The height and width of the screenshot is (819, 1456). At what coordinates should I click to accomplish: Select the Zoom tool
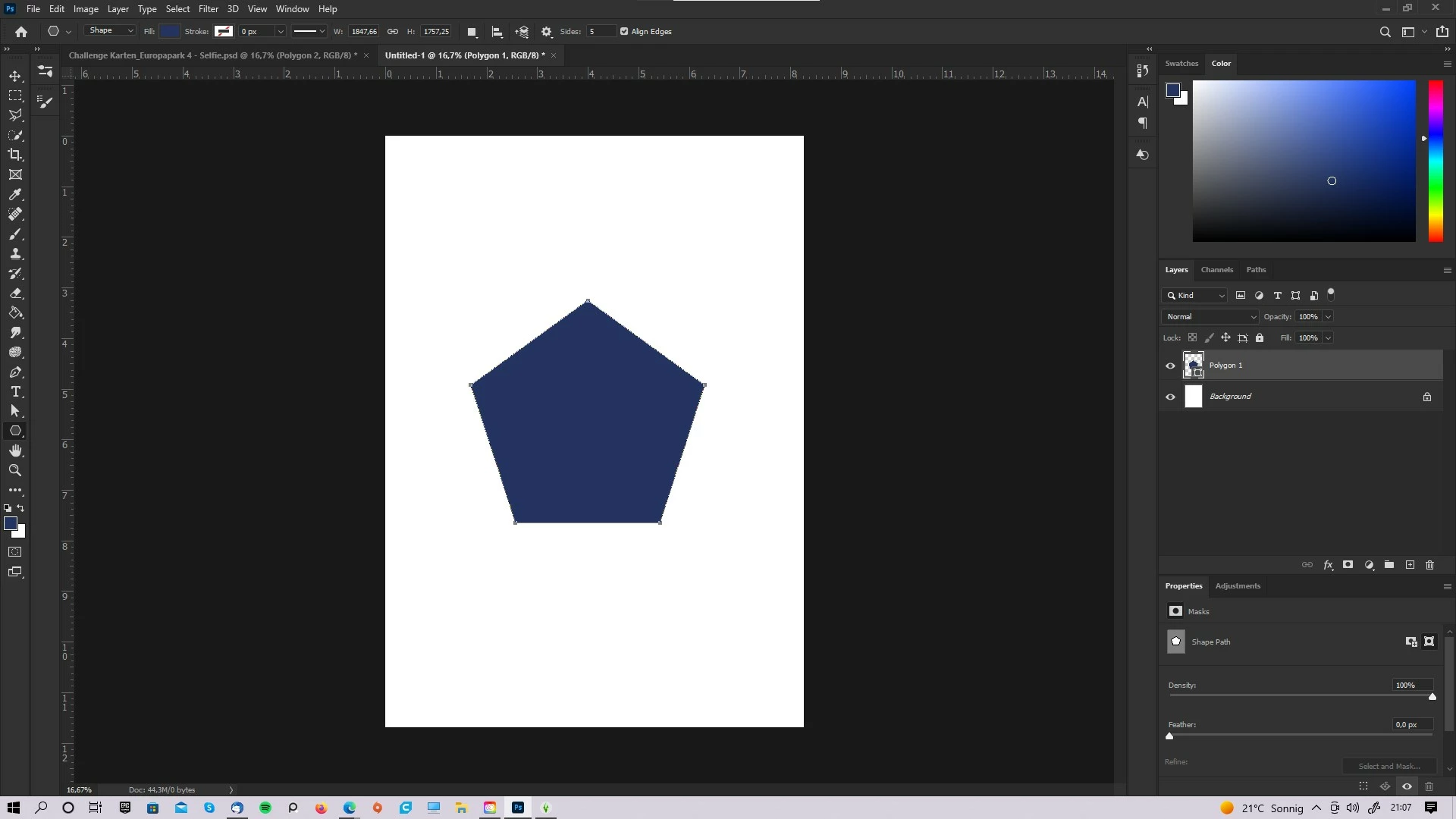(x=15, y=470)
